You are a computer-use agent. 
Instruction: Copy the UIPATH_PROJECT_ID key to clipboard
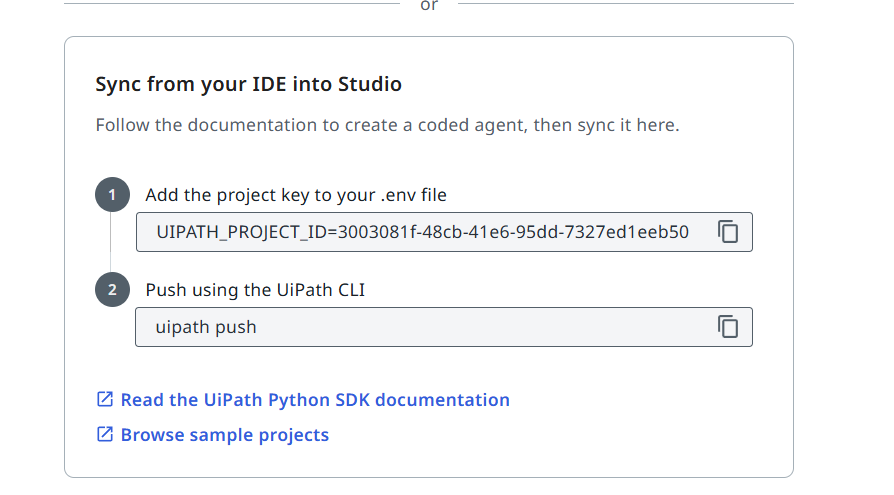pyautogui.click(x=728, y=232)
